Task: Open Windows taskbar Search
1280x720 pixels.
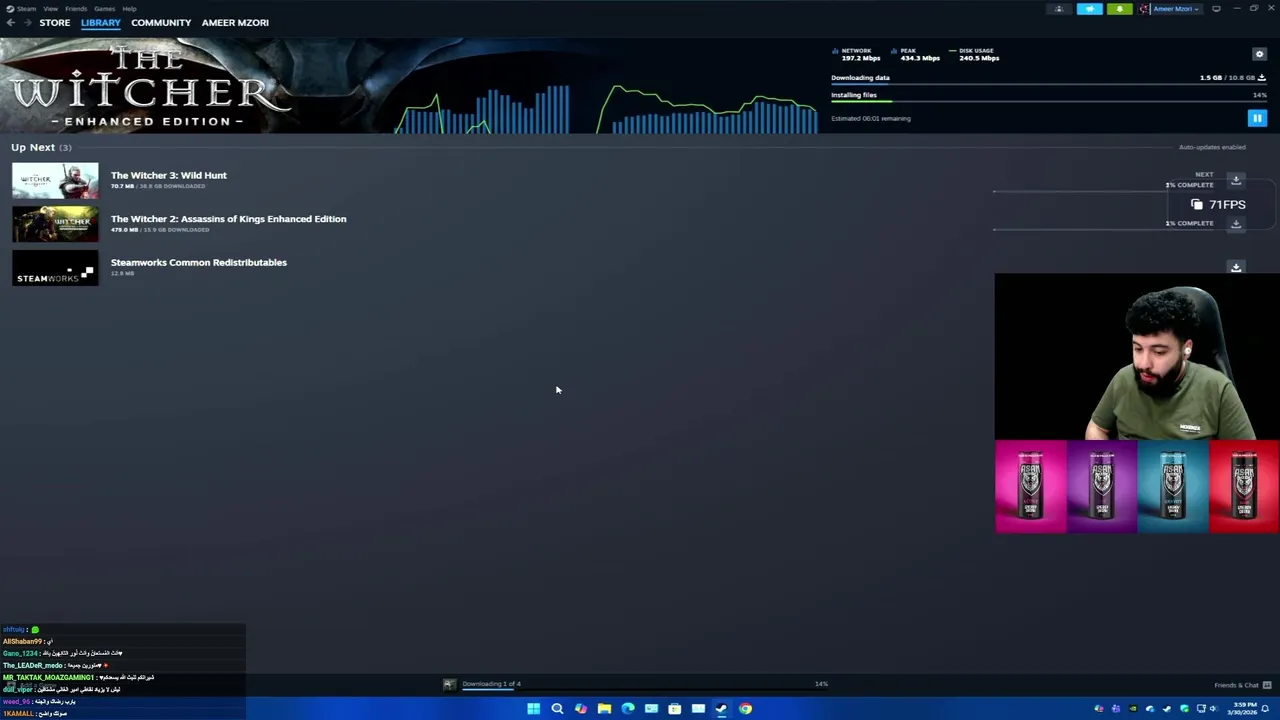Action: pyautogui.click(x=557, y=709)
